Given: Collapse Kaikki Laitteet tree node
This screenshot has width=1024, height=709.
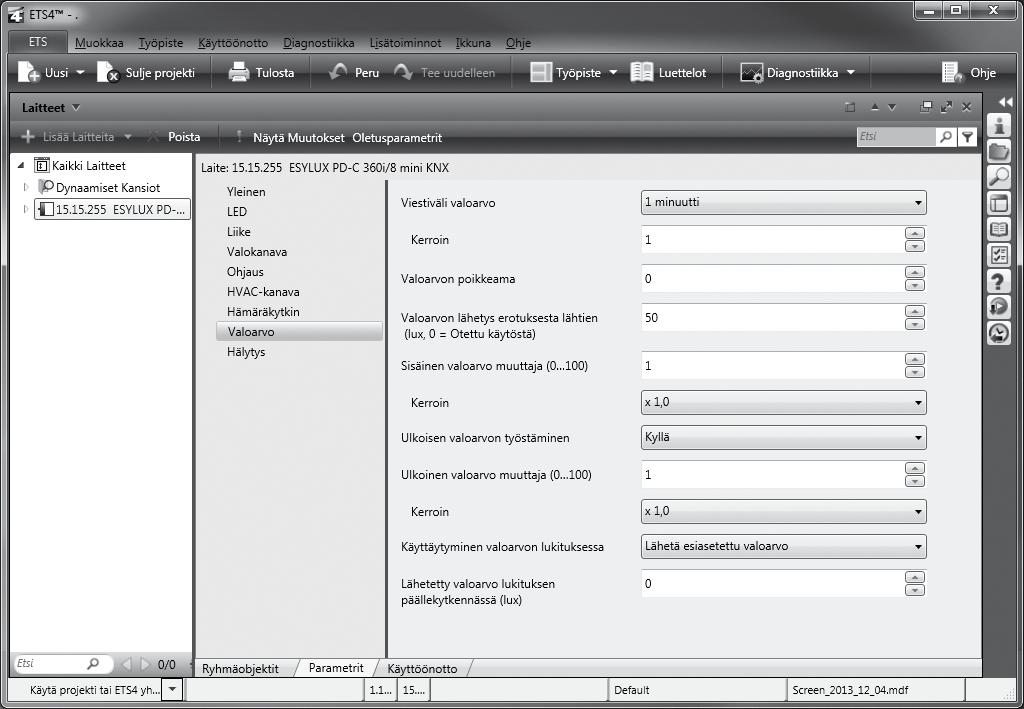Looking at the screenshot, I should (21, 165).
